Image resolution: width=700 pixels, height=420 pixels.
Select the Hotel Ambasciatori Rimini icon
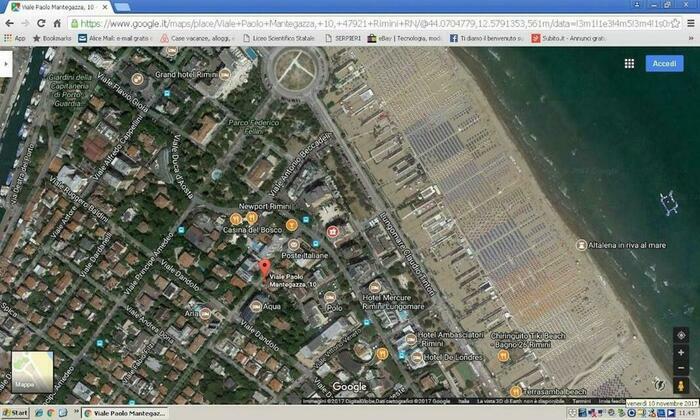[x=411, y=340]
